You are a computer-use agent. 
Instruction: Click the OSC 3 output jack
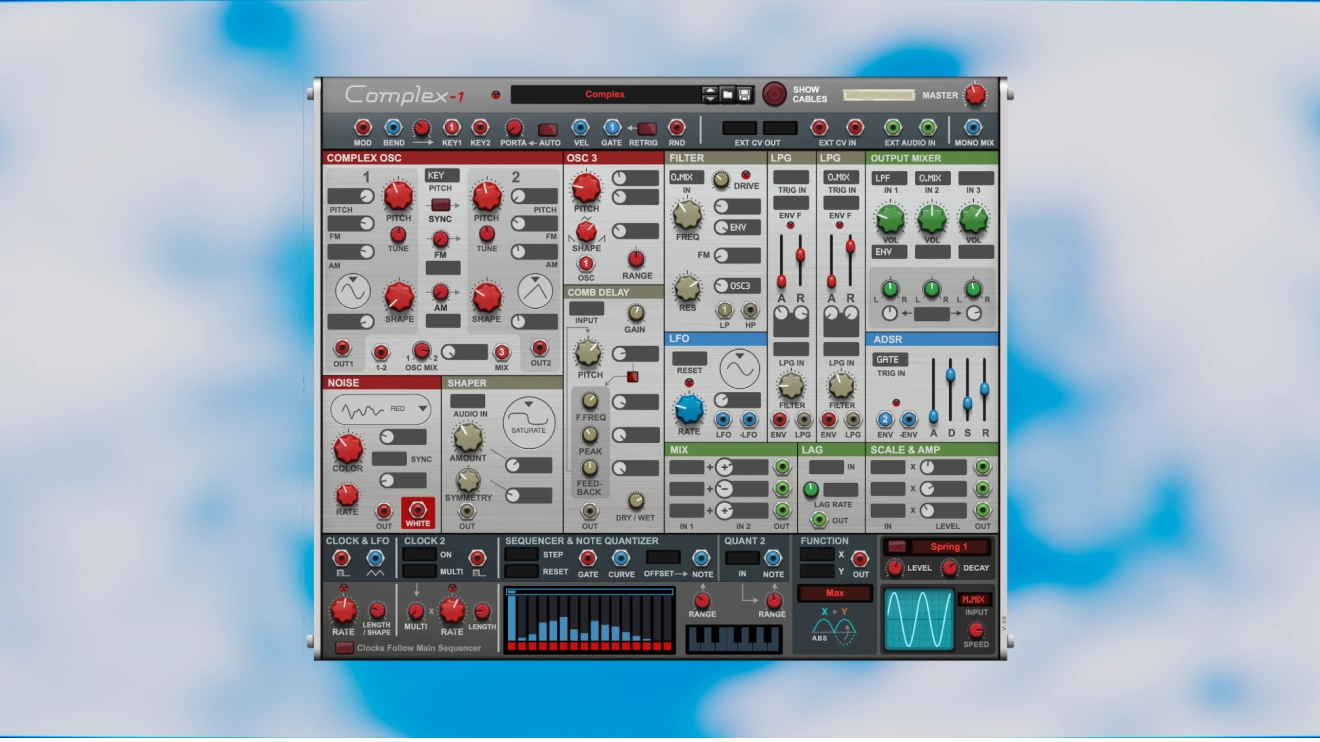(x=586, y=264)
